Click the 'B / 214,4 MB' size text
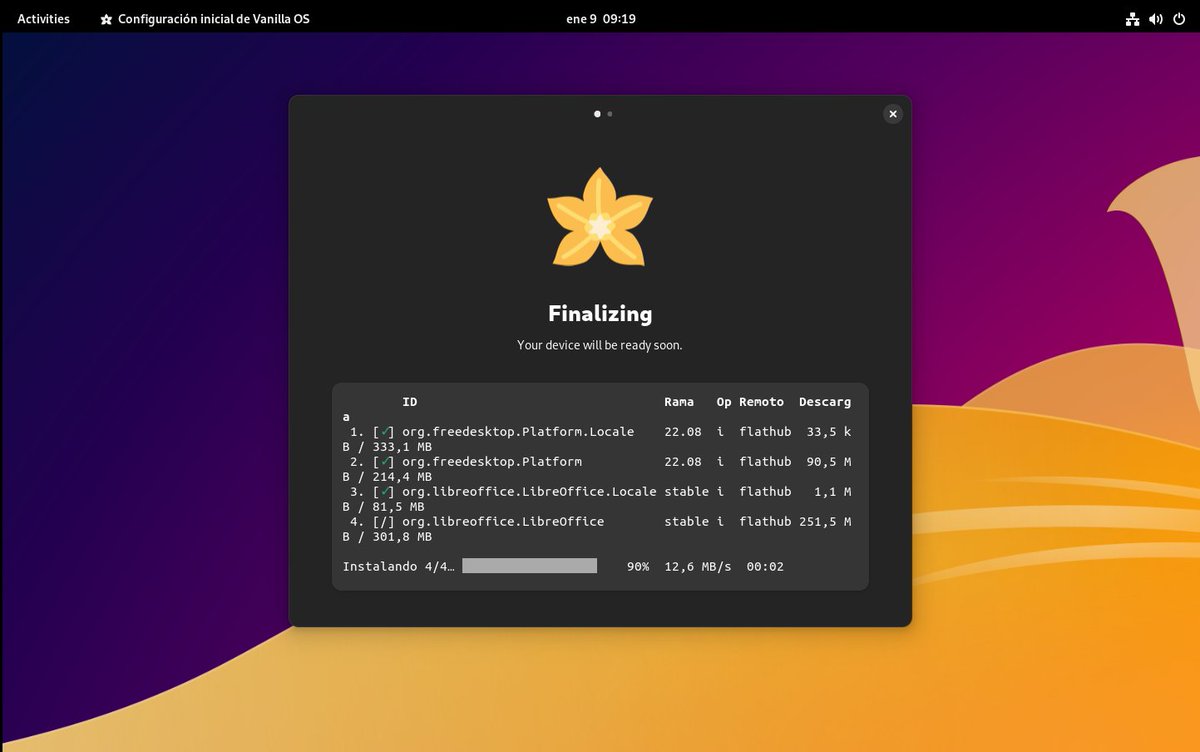Image resolution: width=1200 pixels, height=752 pixels. coord(387,477)
